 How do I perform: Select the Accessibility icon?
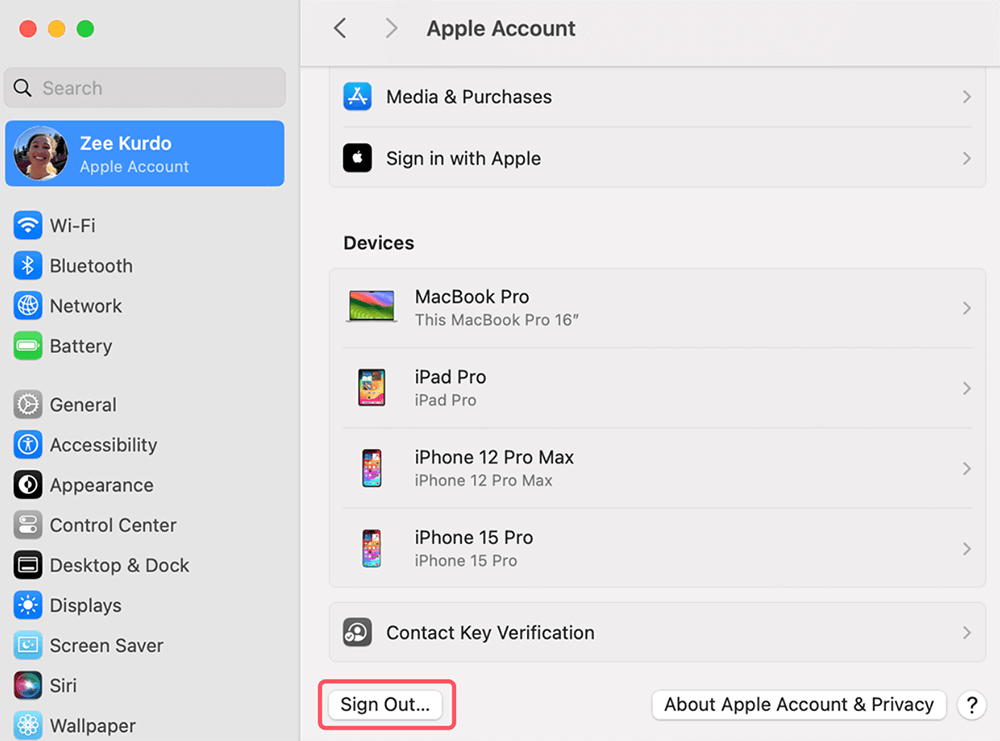[x=27, y=444]
